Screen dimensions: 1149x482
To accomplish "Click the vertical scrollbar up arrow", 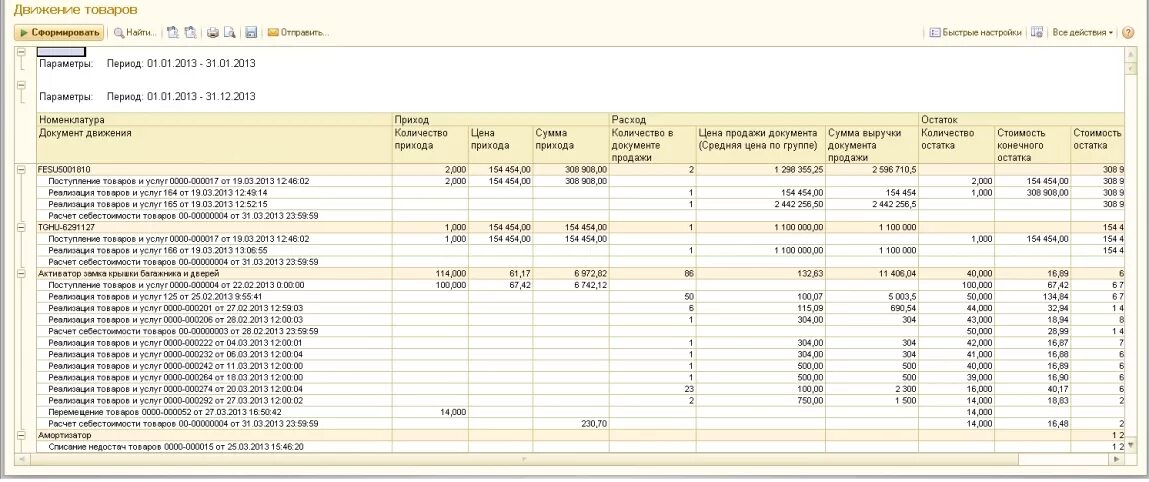I will 1129,53.
